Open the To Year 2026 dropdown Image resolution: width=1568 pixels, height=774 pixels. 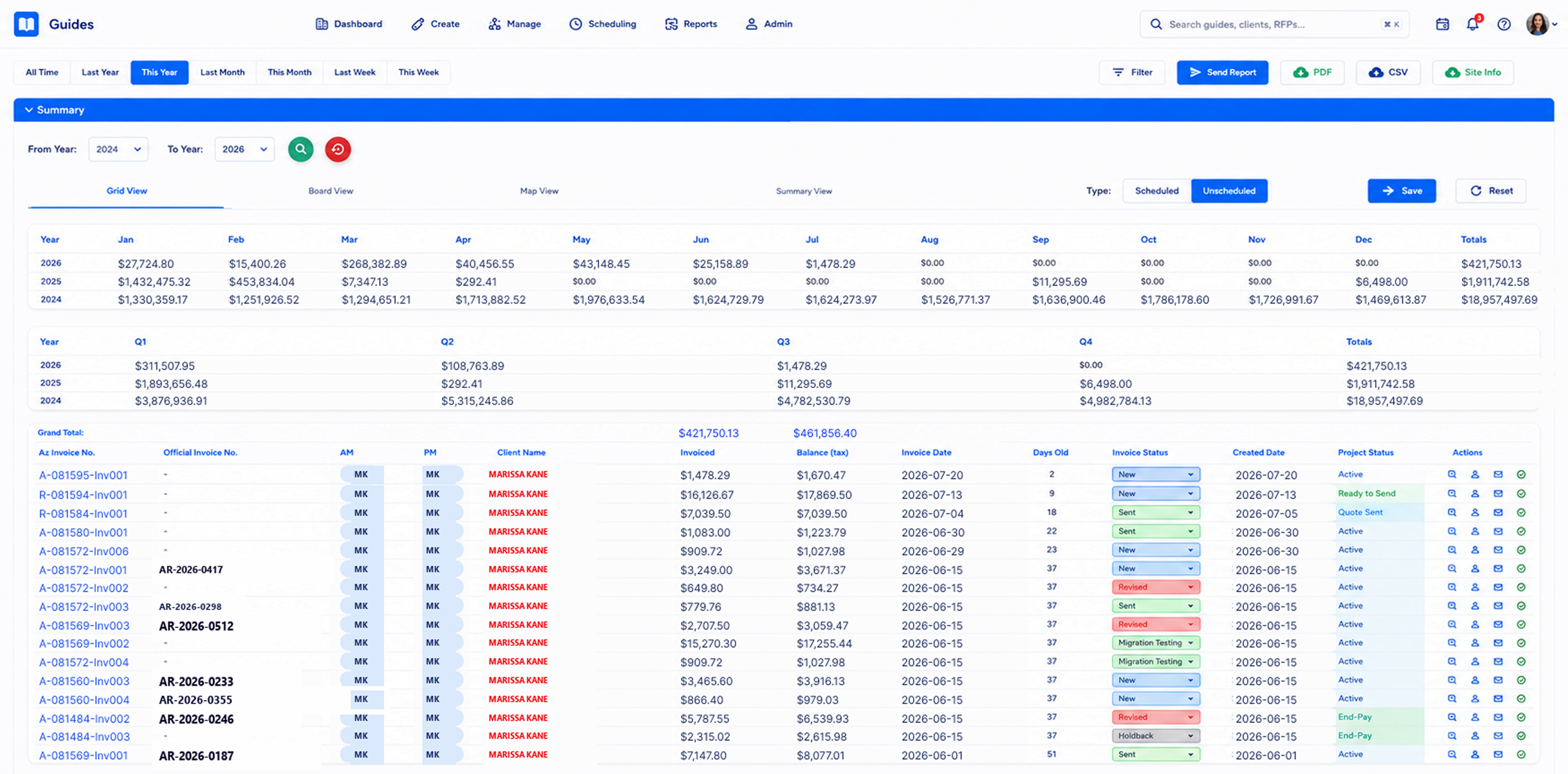[245, 149]
